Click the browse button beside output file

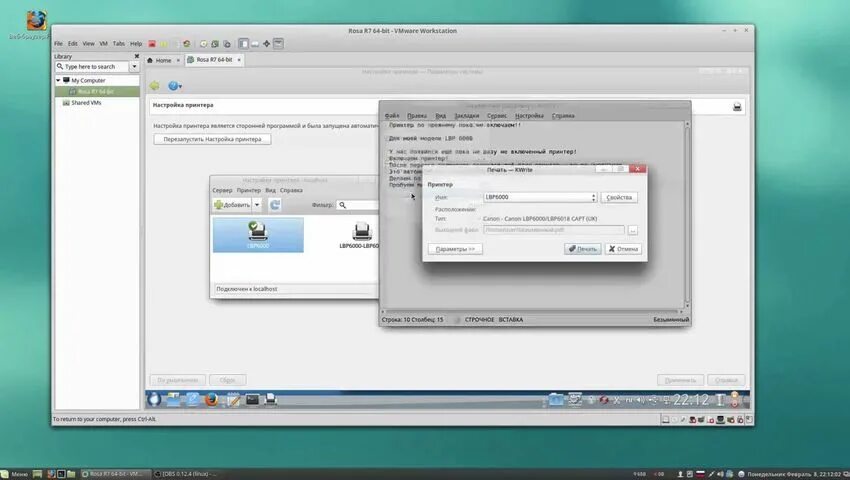[633, 230]
